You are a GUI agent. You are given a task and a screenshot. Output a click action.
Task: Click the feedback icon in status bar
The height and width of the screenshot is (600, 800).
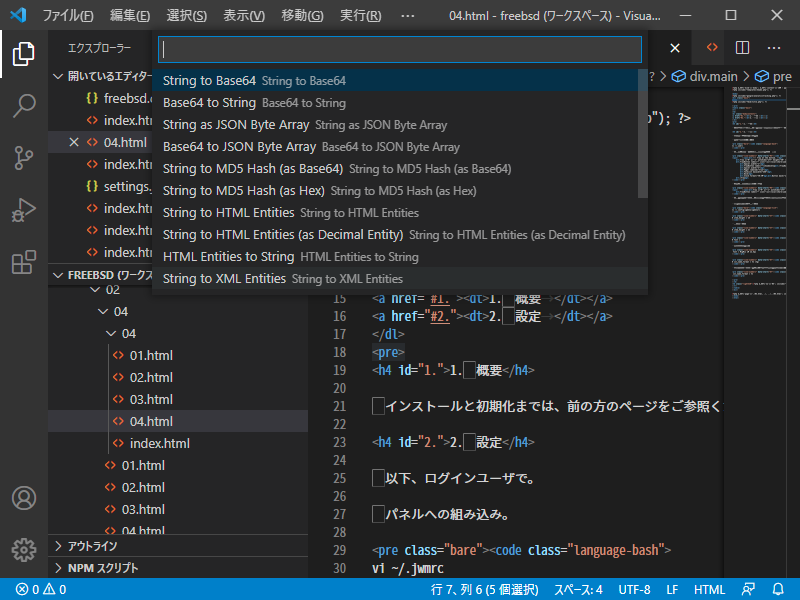[x=748, y=589]
